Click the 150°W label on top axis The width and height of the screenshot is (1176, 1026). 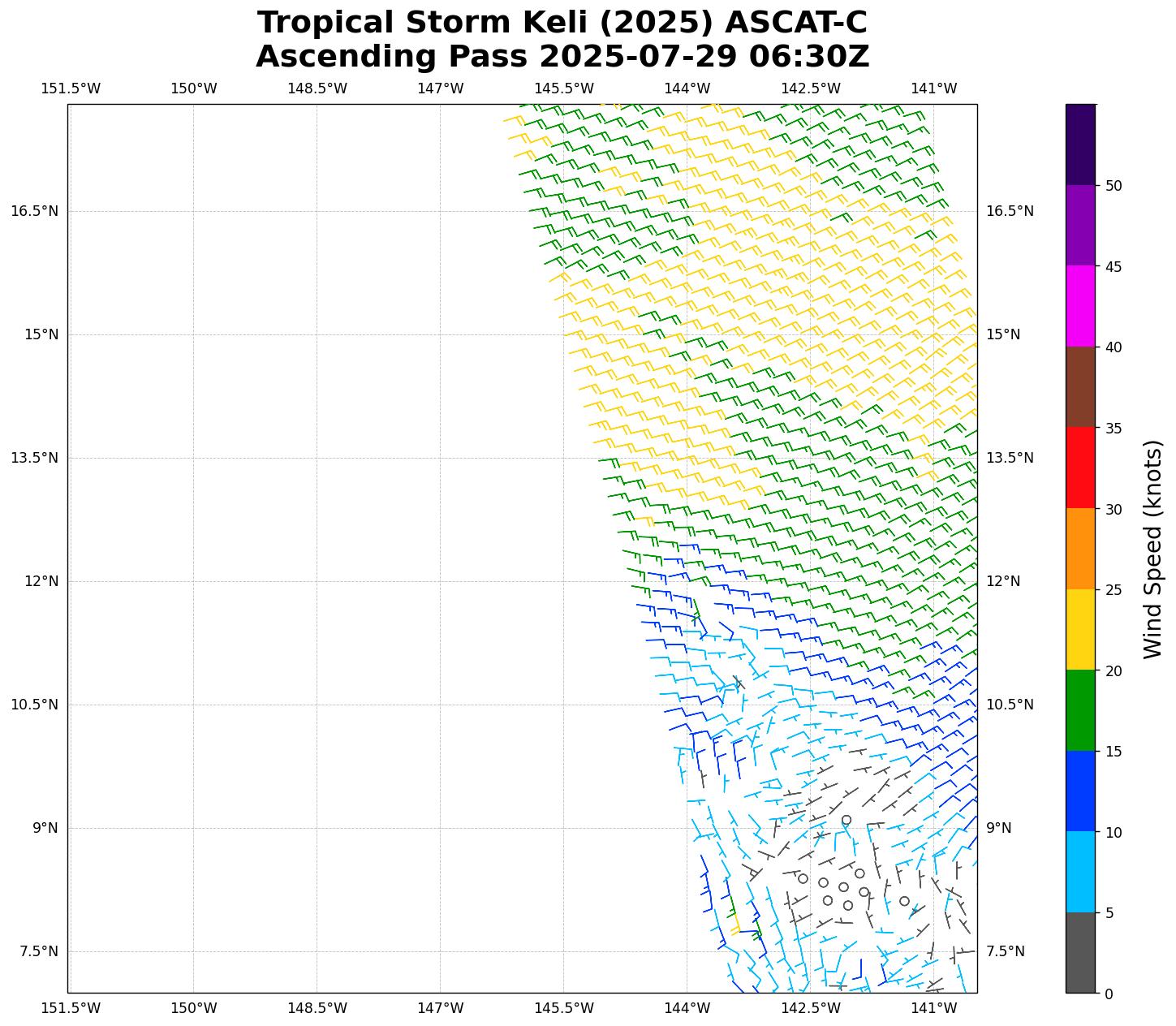click(x=193, y=88)
